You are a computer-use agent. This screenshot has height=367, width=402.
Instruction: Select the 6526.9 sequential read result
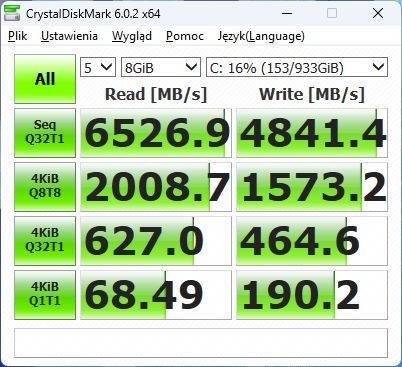pos(156,133)
